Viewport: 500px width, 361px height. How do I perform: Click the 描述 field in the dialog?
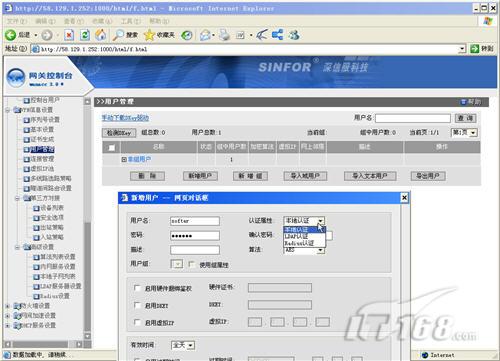pos(195,250)
